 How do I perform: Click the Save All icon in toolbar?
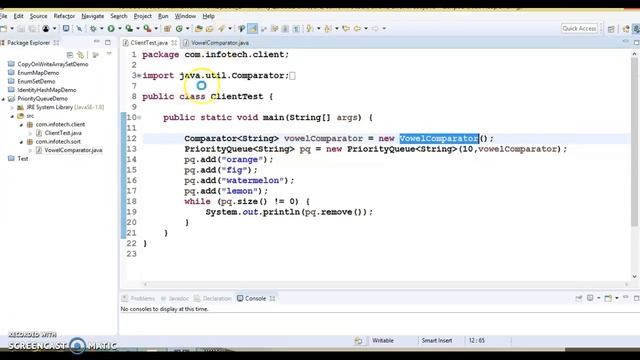pyautogui.click(x=32, y=29)
